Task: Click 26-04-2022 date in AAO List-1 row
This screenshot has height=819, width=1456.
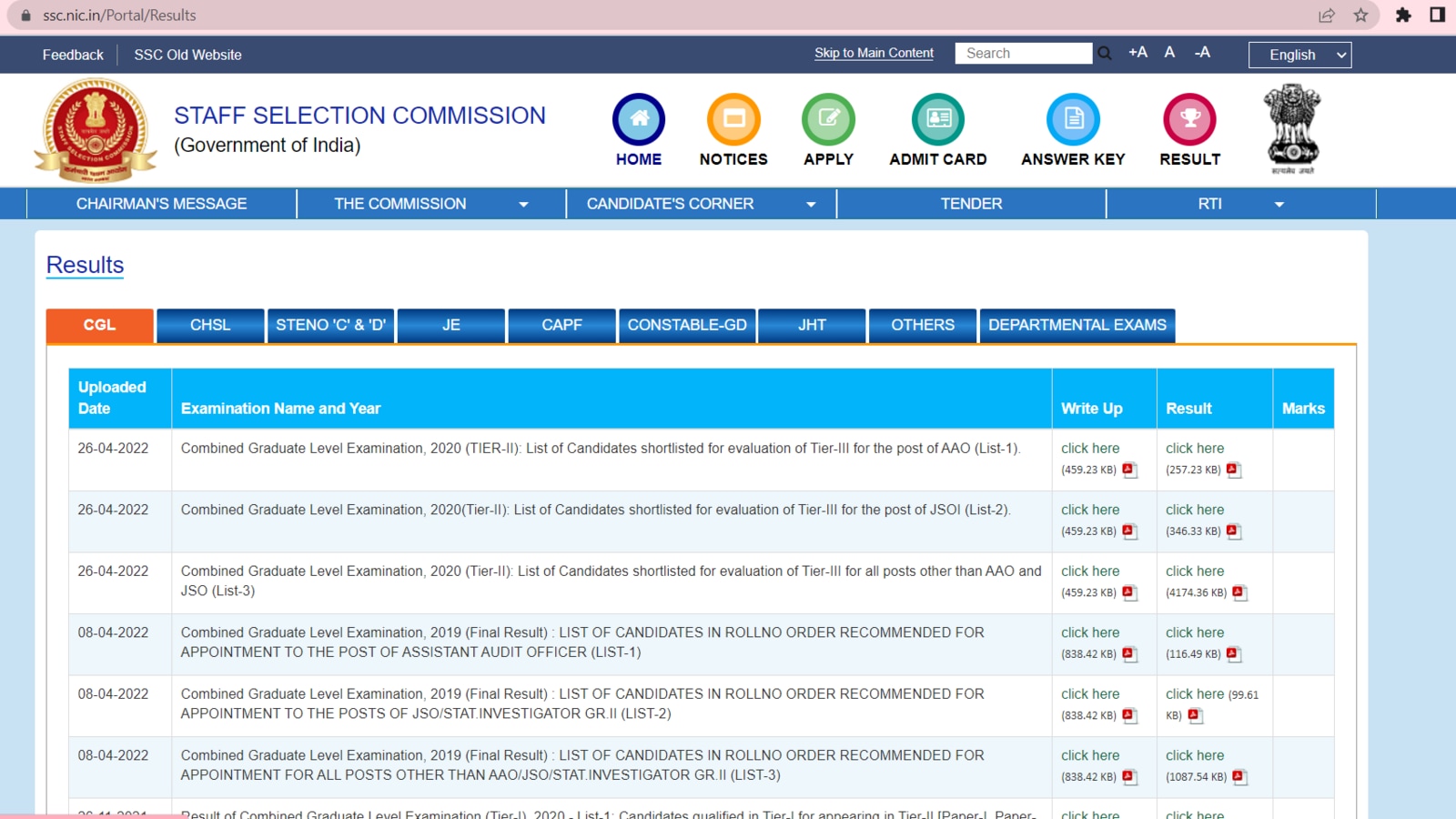Action: tap(113, 449)
